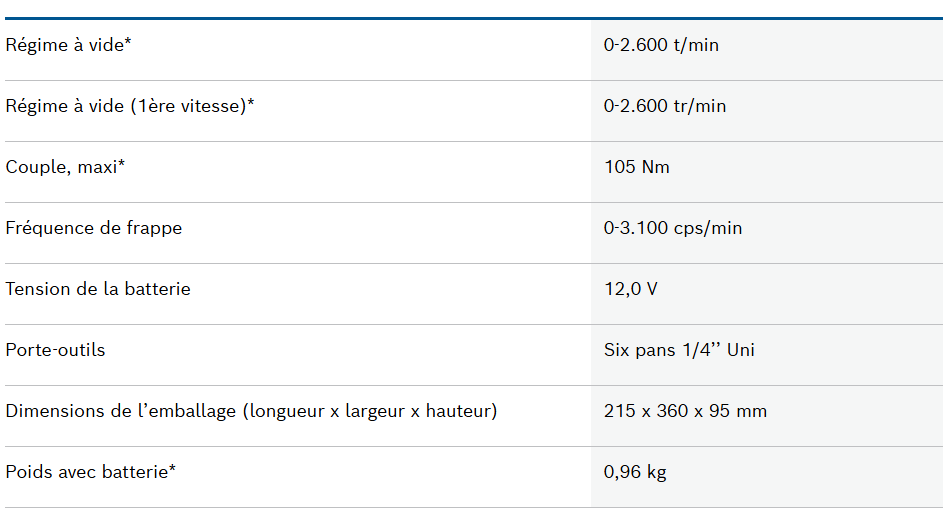
Task: Click the '(1ère vitesse)' parenthetical text
Action: tap(188, 106)
